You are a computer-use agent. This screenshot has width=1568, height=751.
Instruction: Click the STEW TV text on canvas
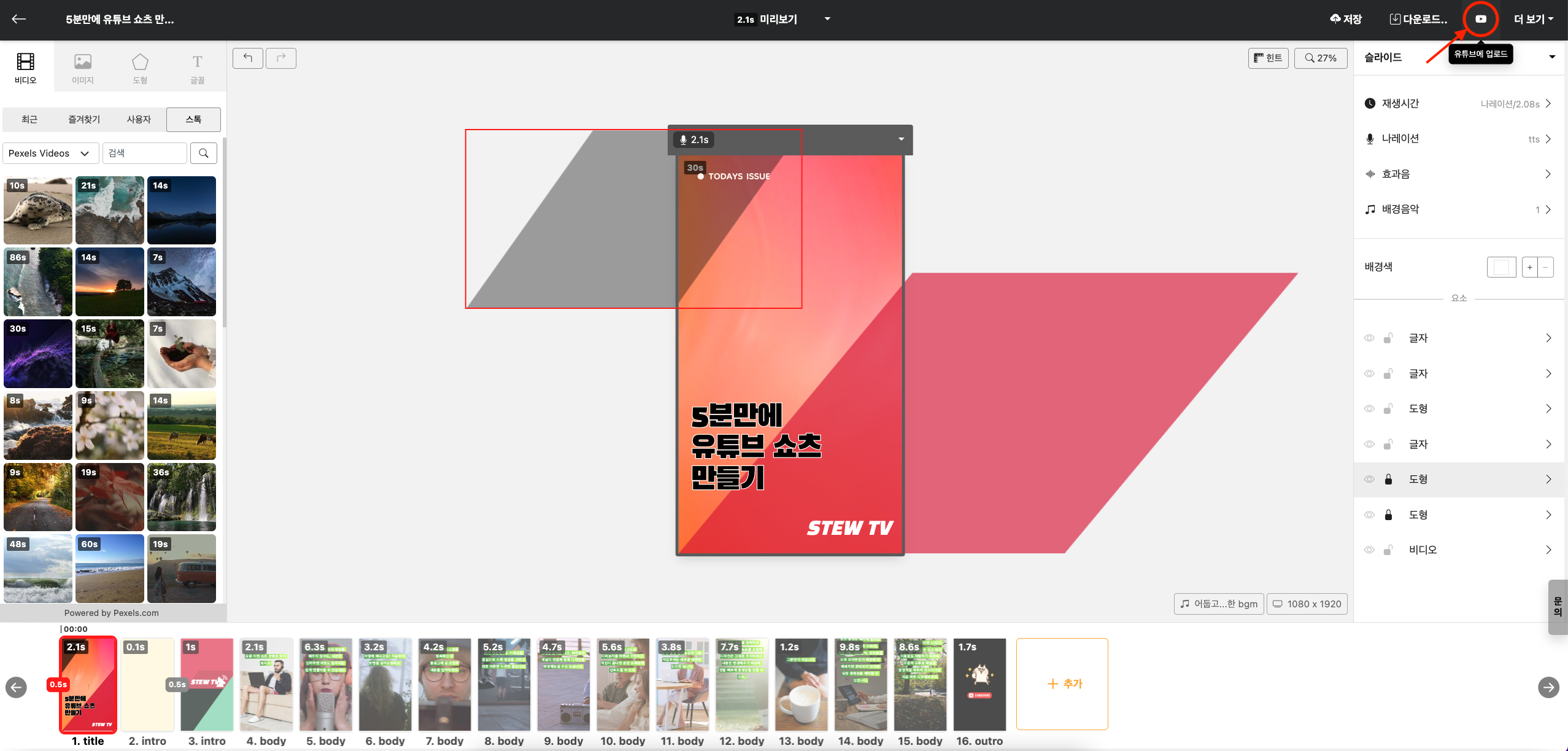850,527
